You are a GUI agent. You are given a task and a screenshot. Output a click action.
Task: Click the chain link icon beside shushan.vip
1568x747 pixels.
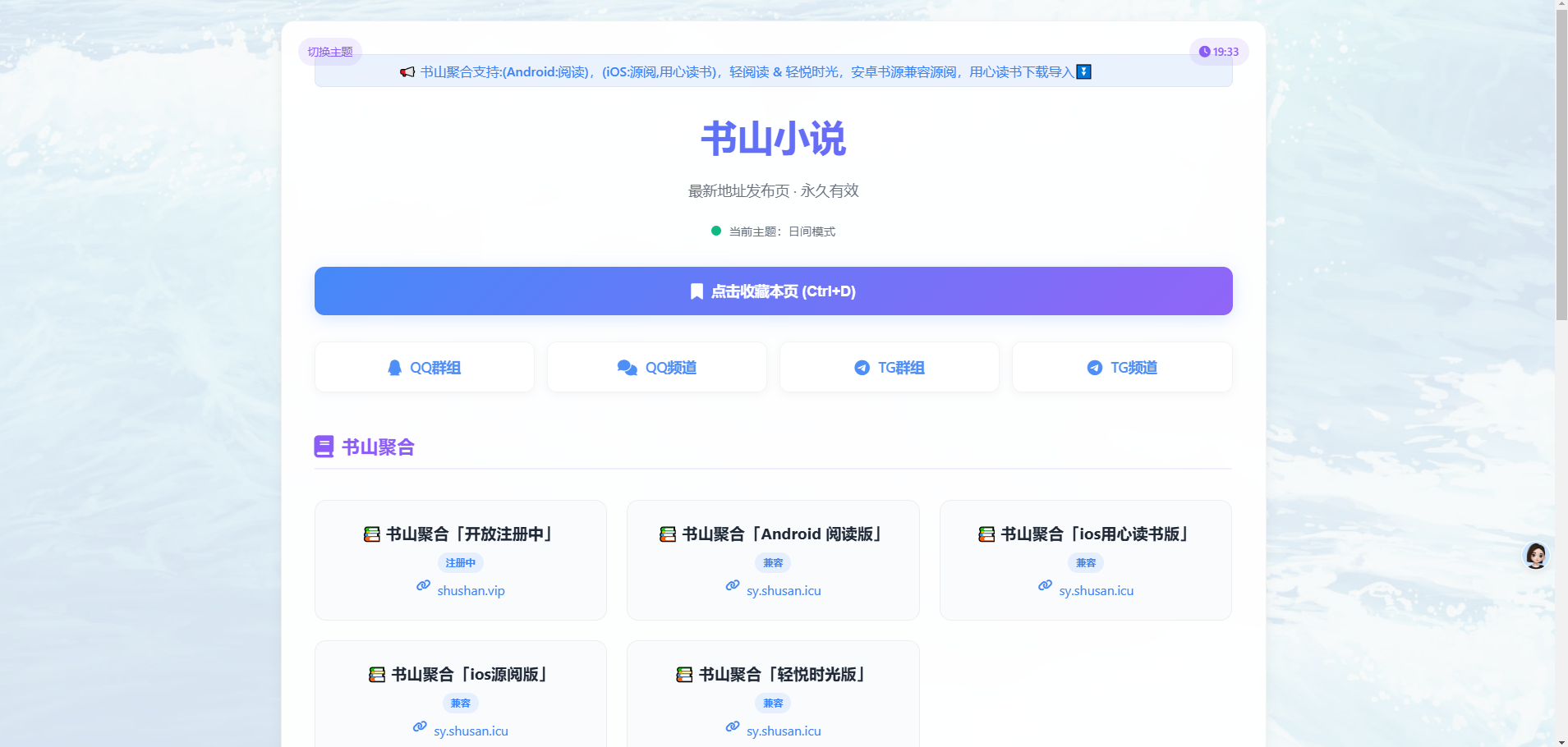(423, 585)
